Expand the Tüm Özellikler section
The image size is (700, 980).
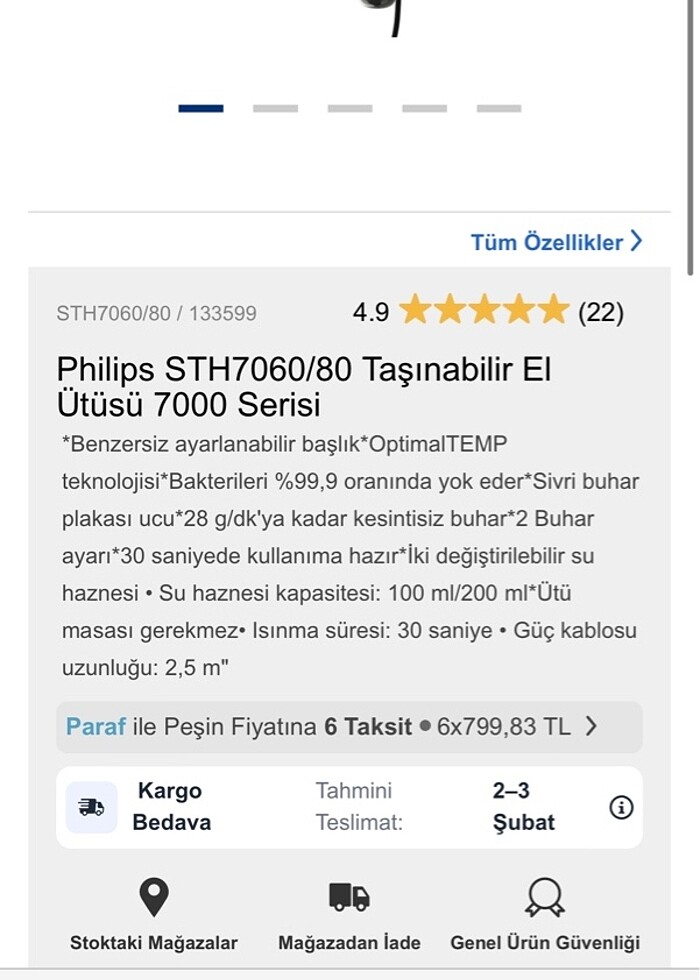pyautogui.click(x=550, y=241)
